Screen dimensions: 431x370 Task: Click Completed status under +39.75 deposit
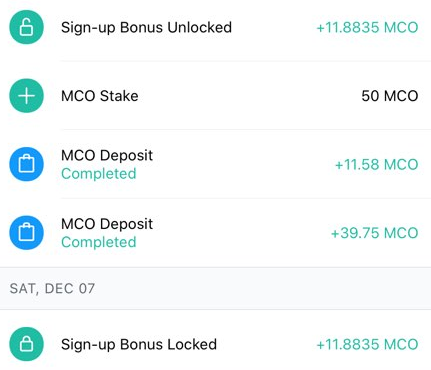point(99,242)
